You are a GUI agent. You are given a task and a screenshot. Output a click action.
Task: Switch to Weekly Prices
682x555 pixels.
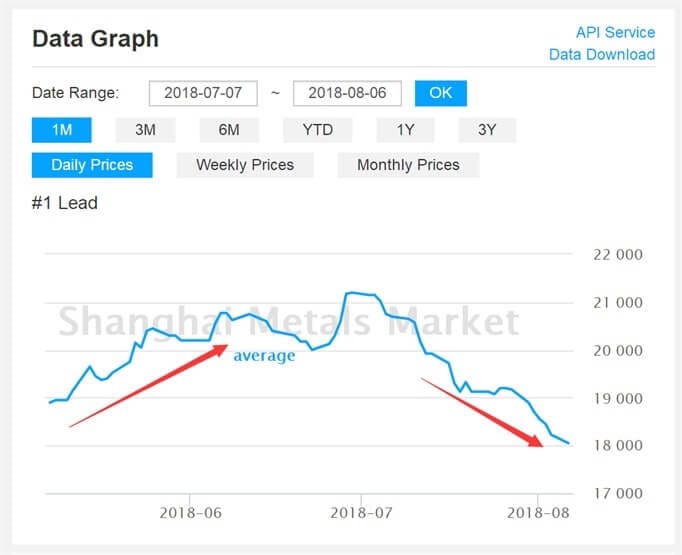[x=245, y=165]
